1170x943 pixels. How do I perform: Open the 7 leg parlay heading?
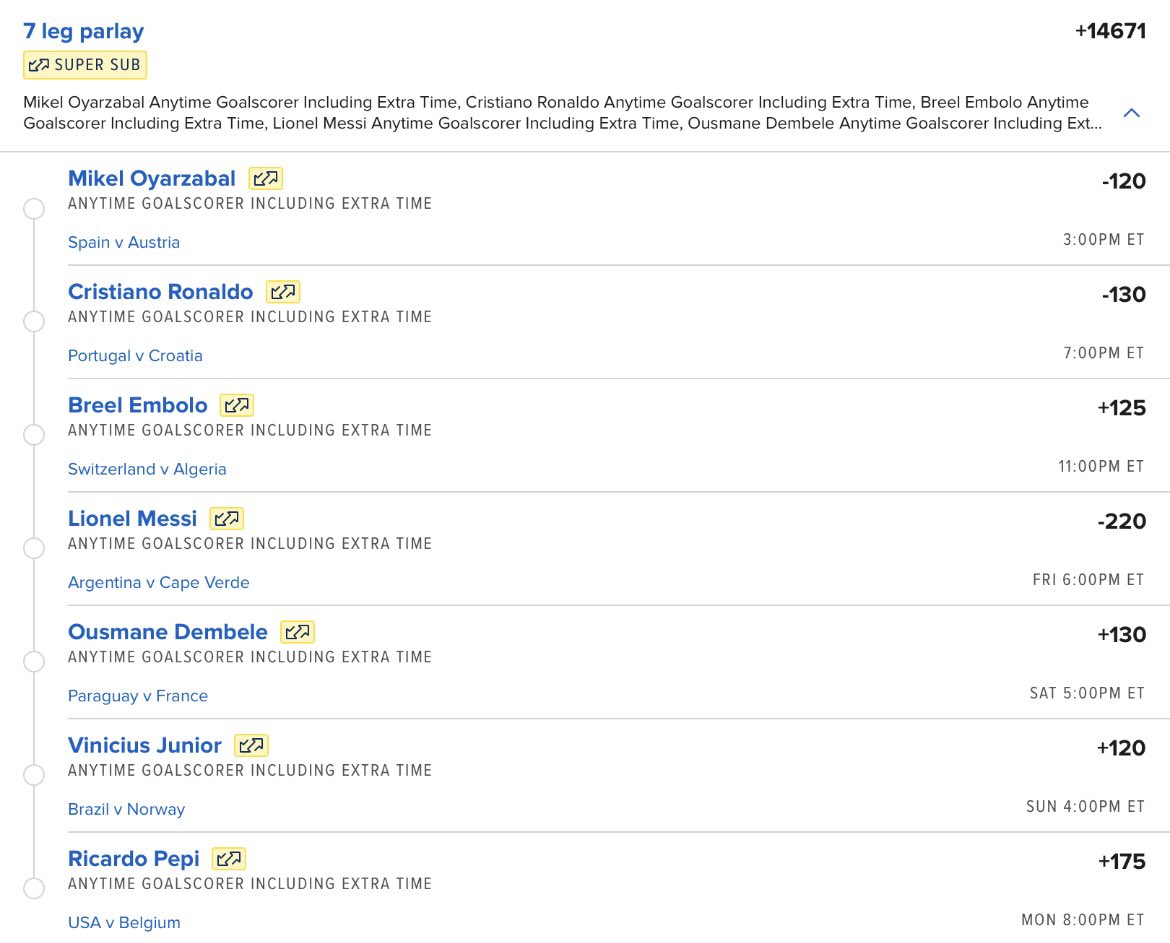tap(84, 31)
